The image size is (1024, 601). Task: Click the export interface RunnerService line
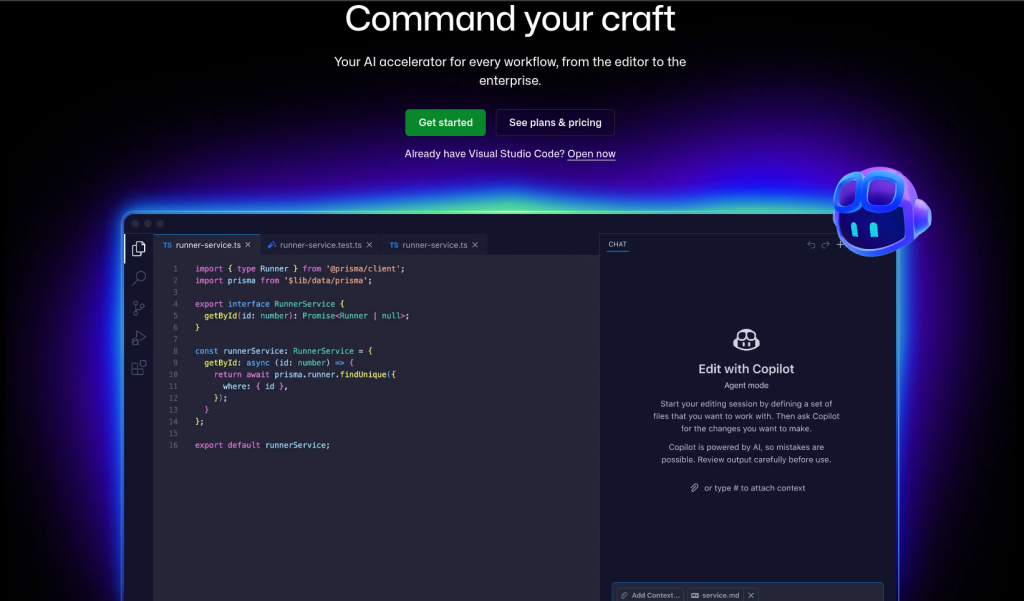point(269,304)
